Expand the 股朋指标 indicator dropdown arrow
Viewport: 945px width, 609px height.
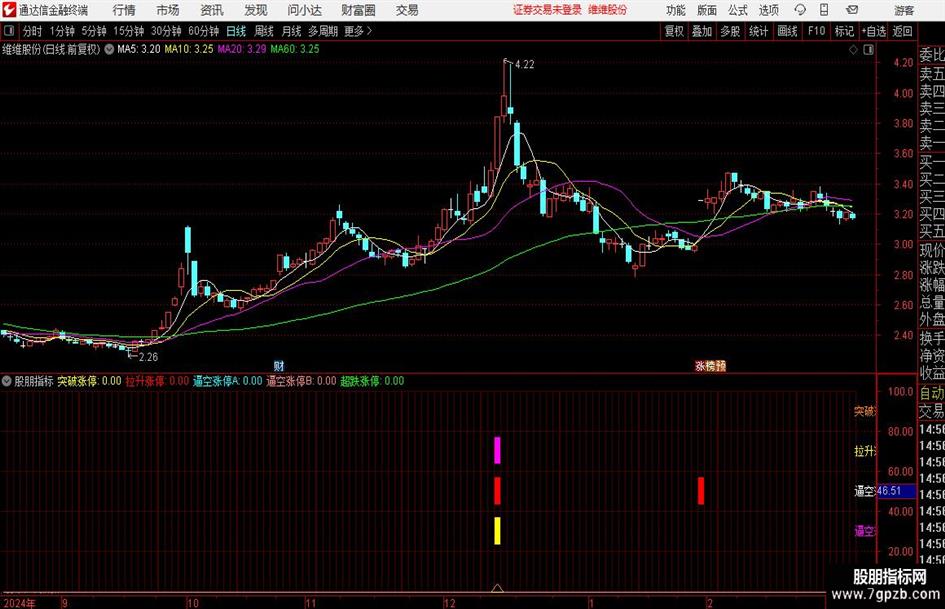(7, 381)
